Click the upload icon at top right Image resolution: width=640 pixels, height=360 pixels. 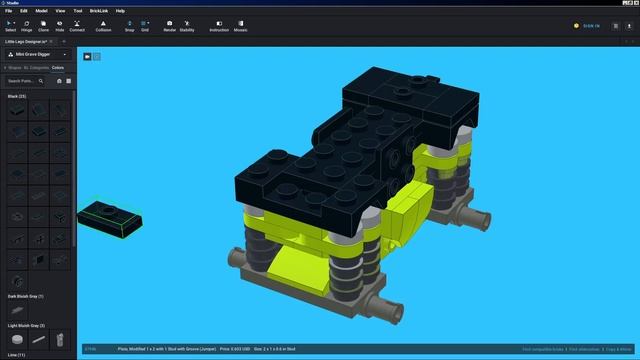[629, 26]
